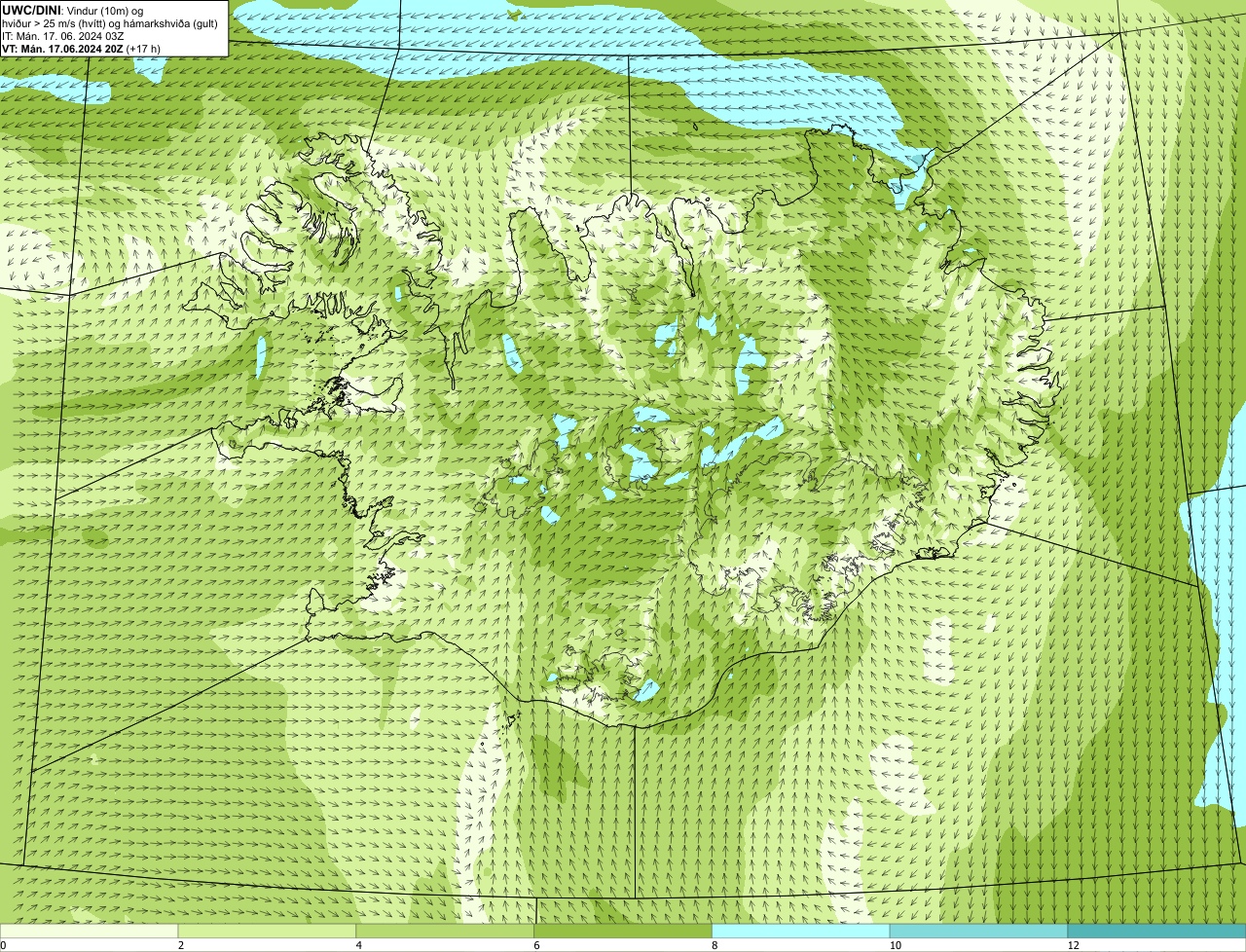
Task: Click the "2" label under the color scale
Action: [180, 945]
